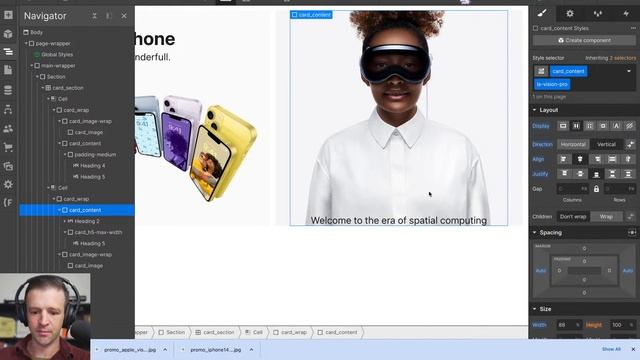Collapse the card_h5-max-width tree node
Viewport: 640px width, 360px height.
tap(64, 232)
